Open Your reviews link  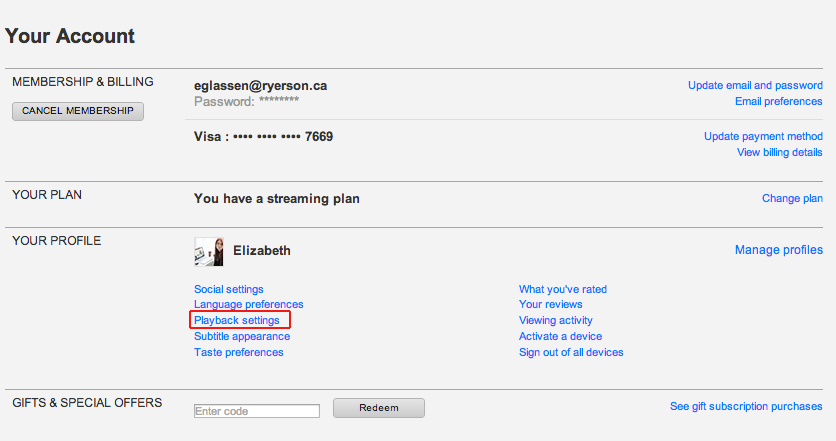[x=550, y=304]
